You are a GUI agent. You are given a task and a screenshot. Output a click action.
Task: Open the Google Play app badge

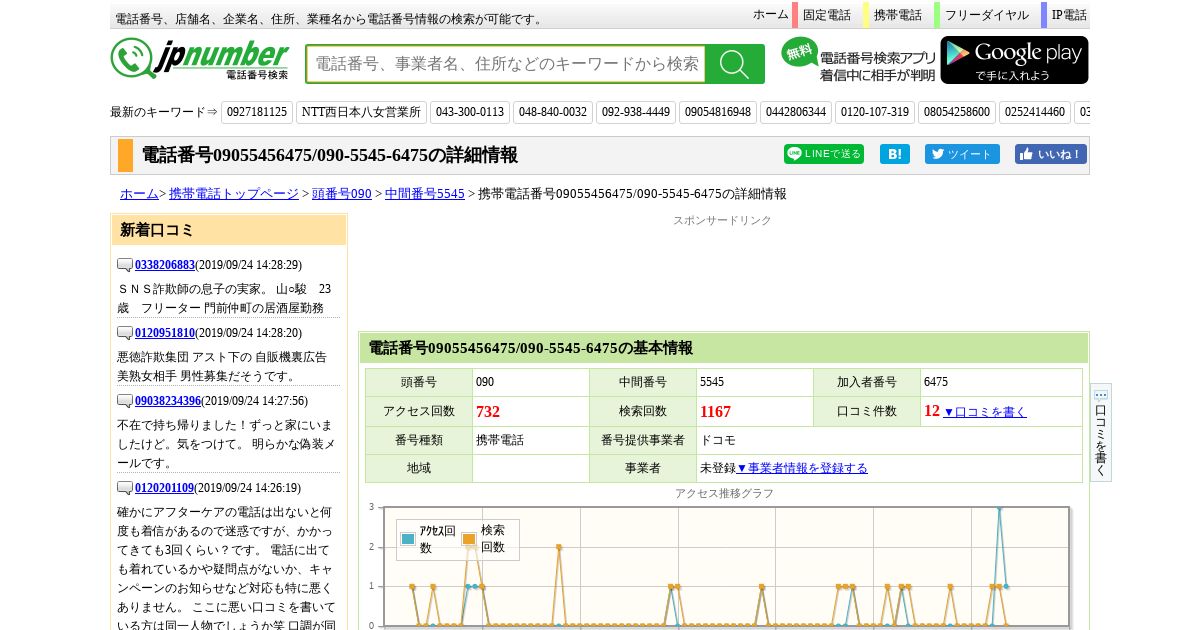pyautogui.click(x=1014, y=60)
